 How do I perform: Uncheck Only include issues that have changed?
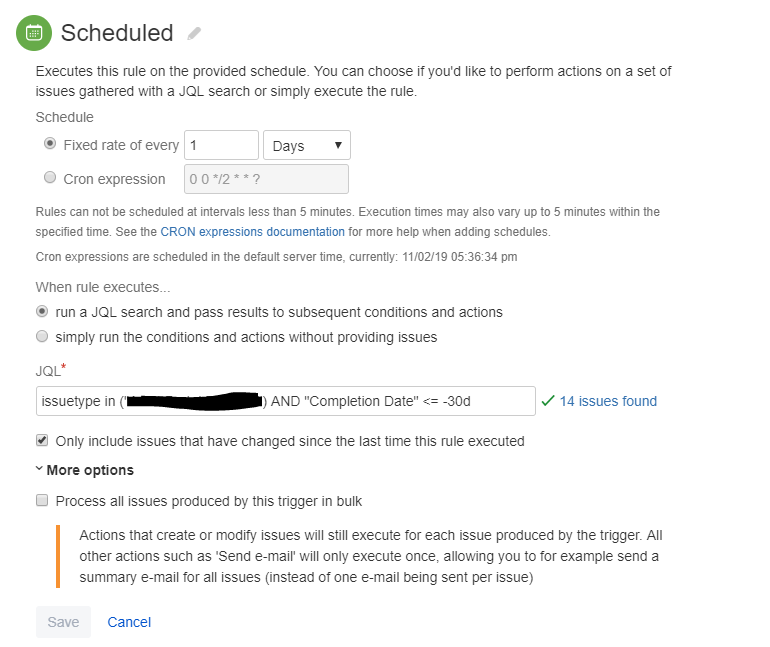pyautogui.click(x=42, y=440)
